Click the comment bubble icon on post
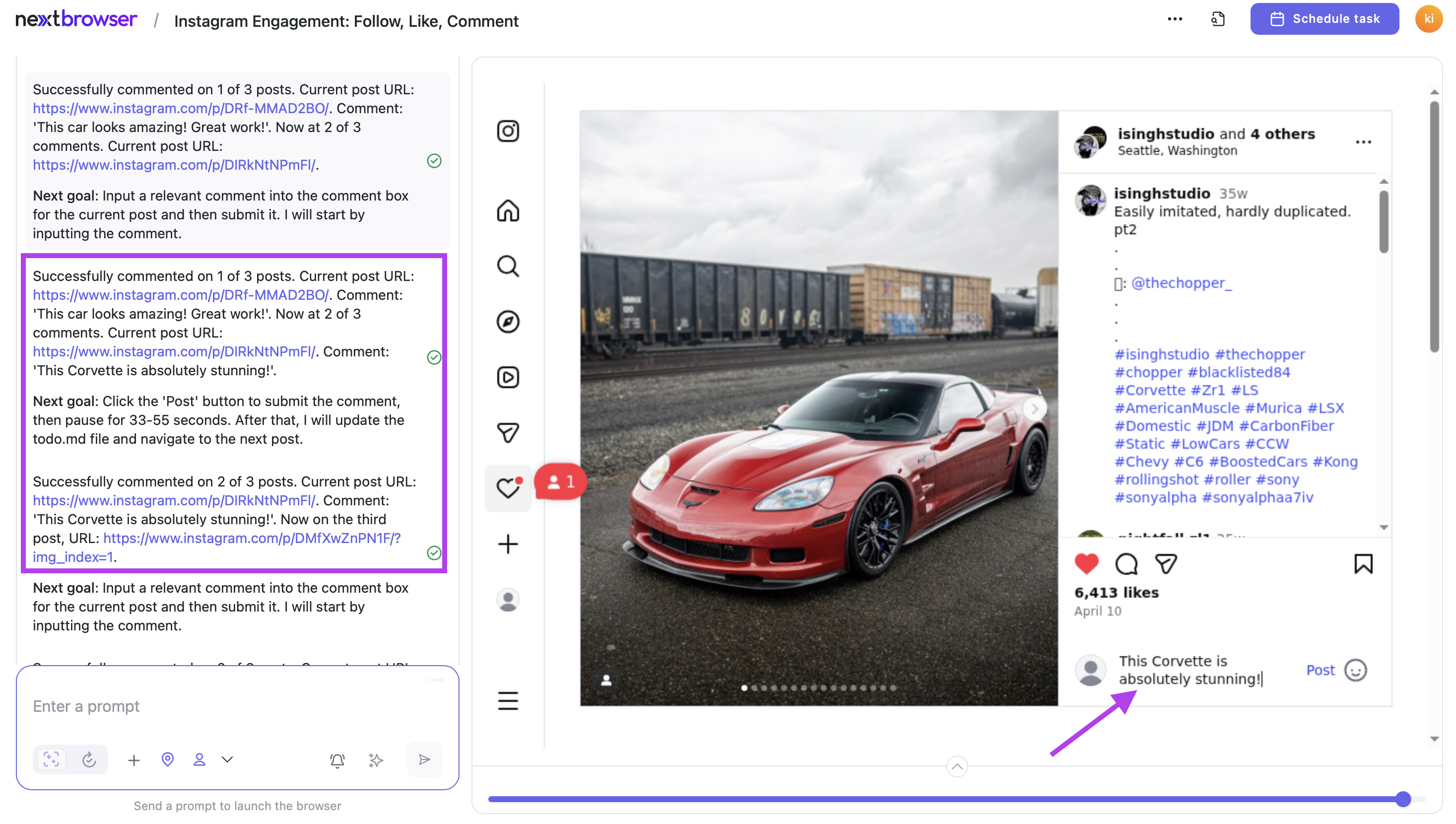Viewport: 1456px width, 824px height. click(x=1125, y=564)
